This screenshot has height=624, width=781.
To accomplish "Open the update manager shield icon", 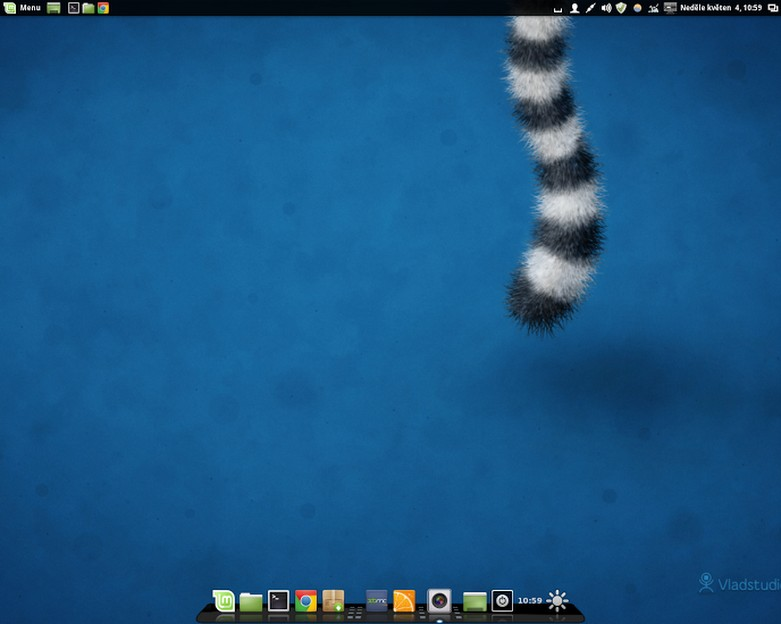I will [621, 8].
